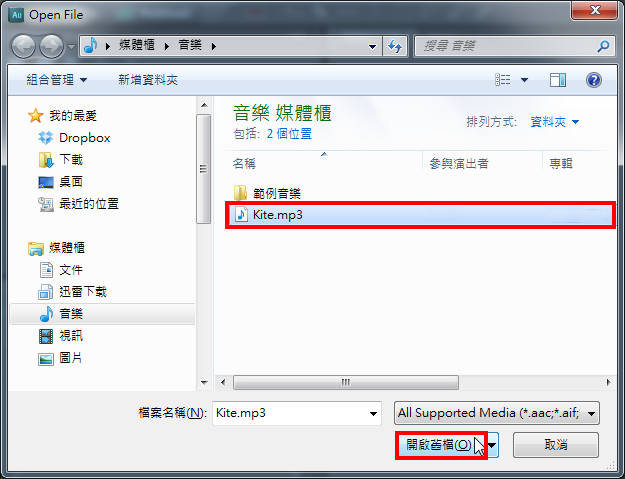Open the 資料夾 sort-by dropdown
Screen dimensions: 625x479
[555, 122]
